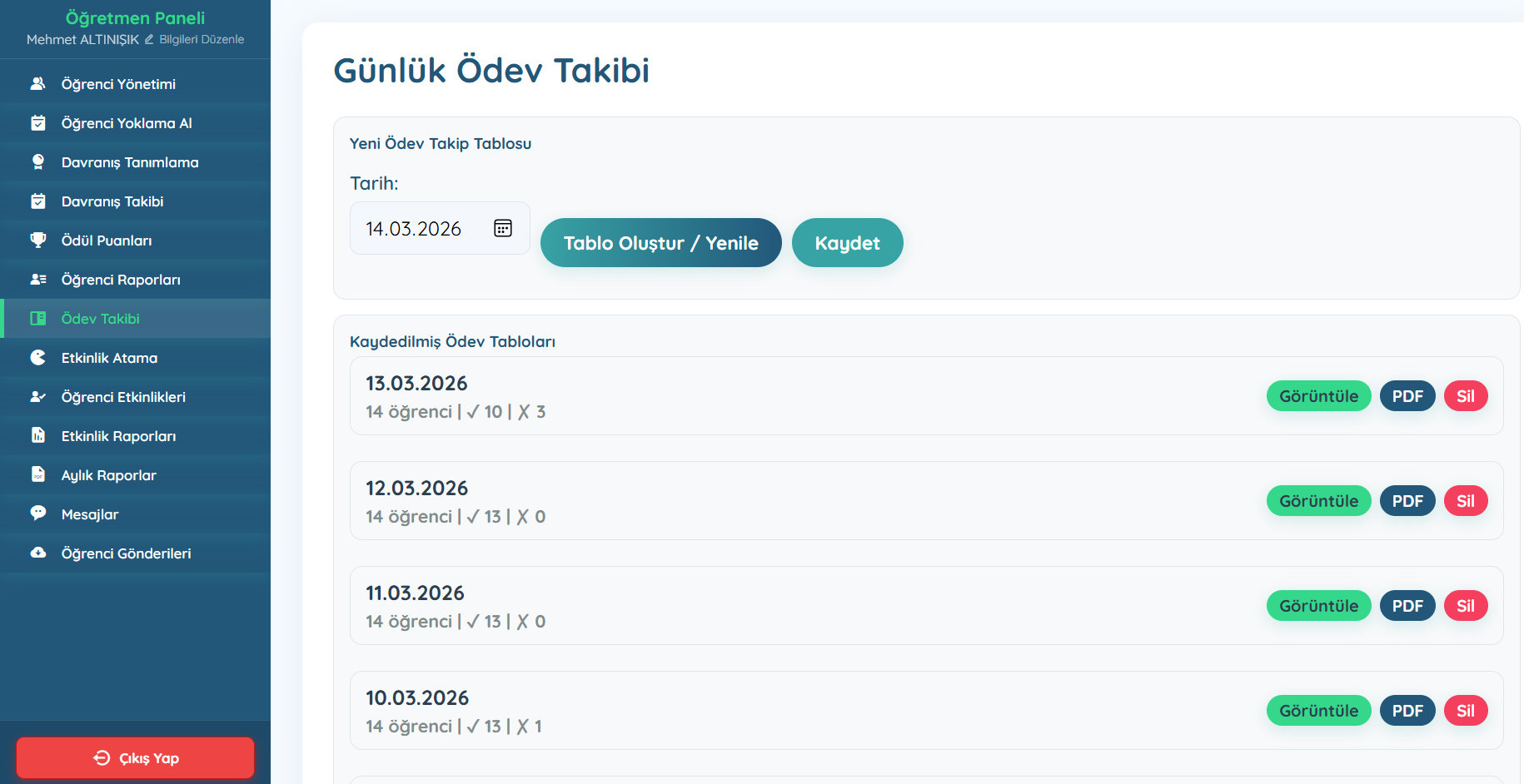Screen dimensions: 1524x784
Task: Click the Öğrenci Yoklama Al calendar-check icon
Action: [x=38, y=122]
